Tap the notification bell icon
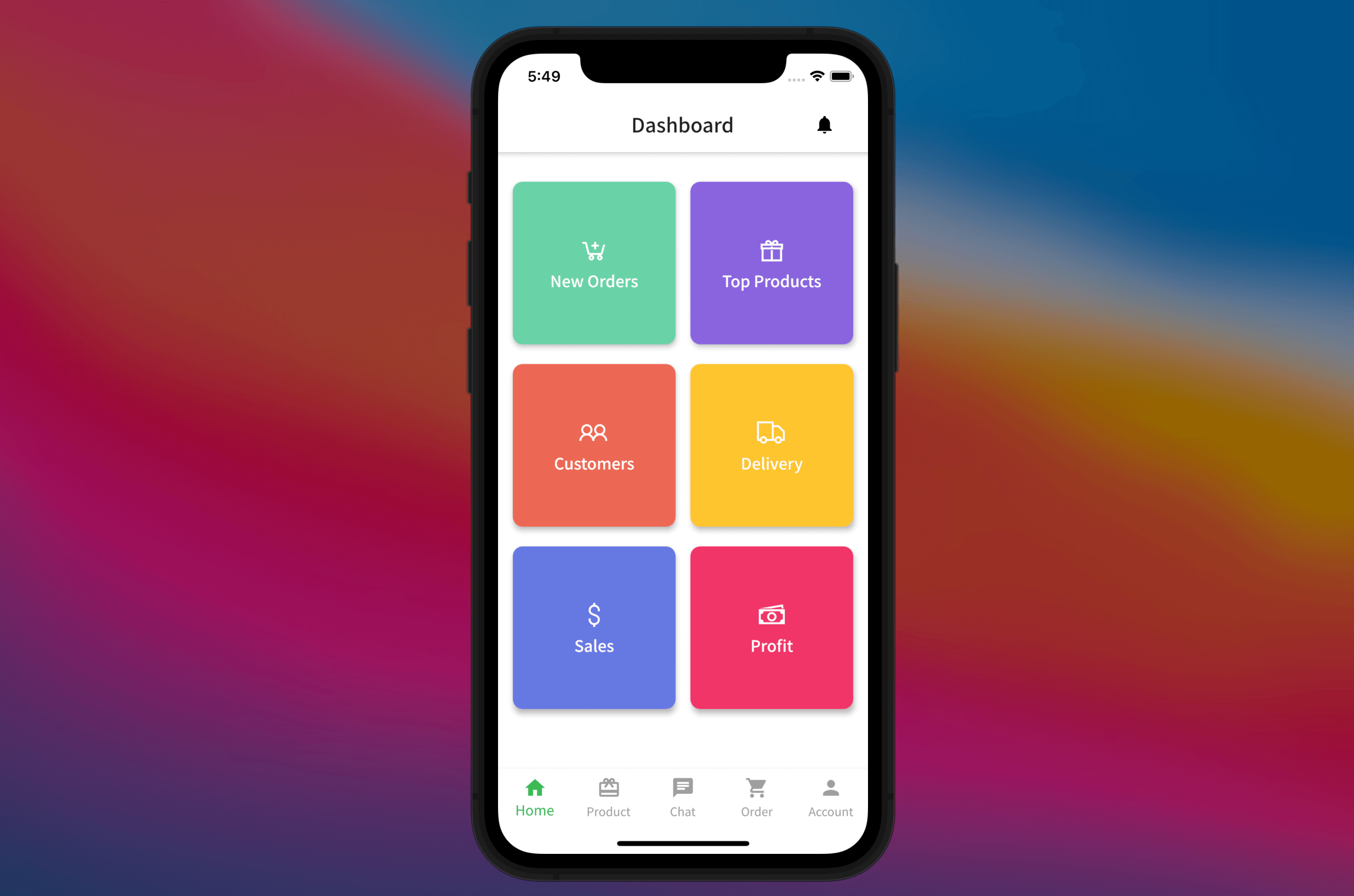The width and height of the screenshot is (1354, 896). point(824,124)
